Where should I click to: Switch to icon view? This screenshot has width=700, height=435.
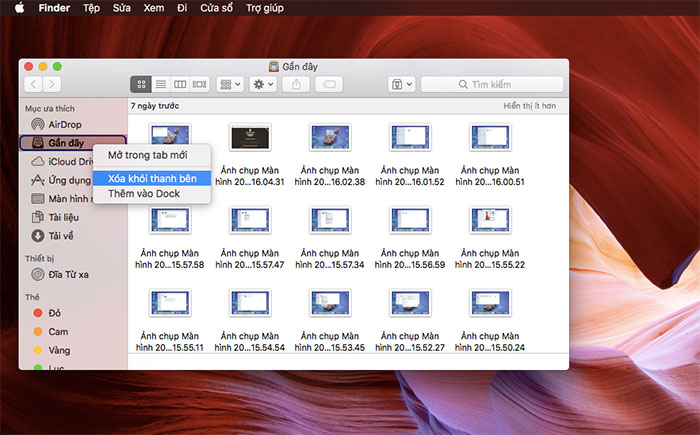pos(141,84)
